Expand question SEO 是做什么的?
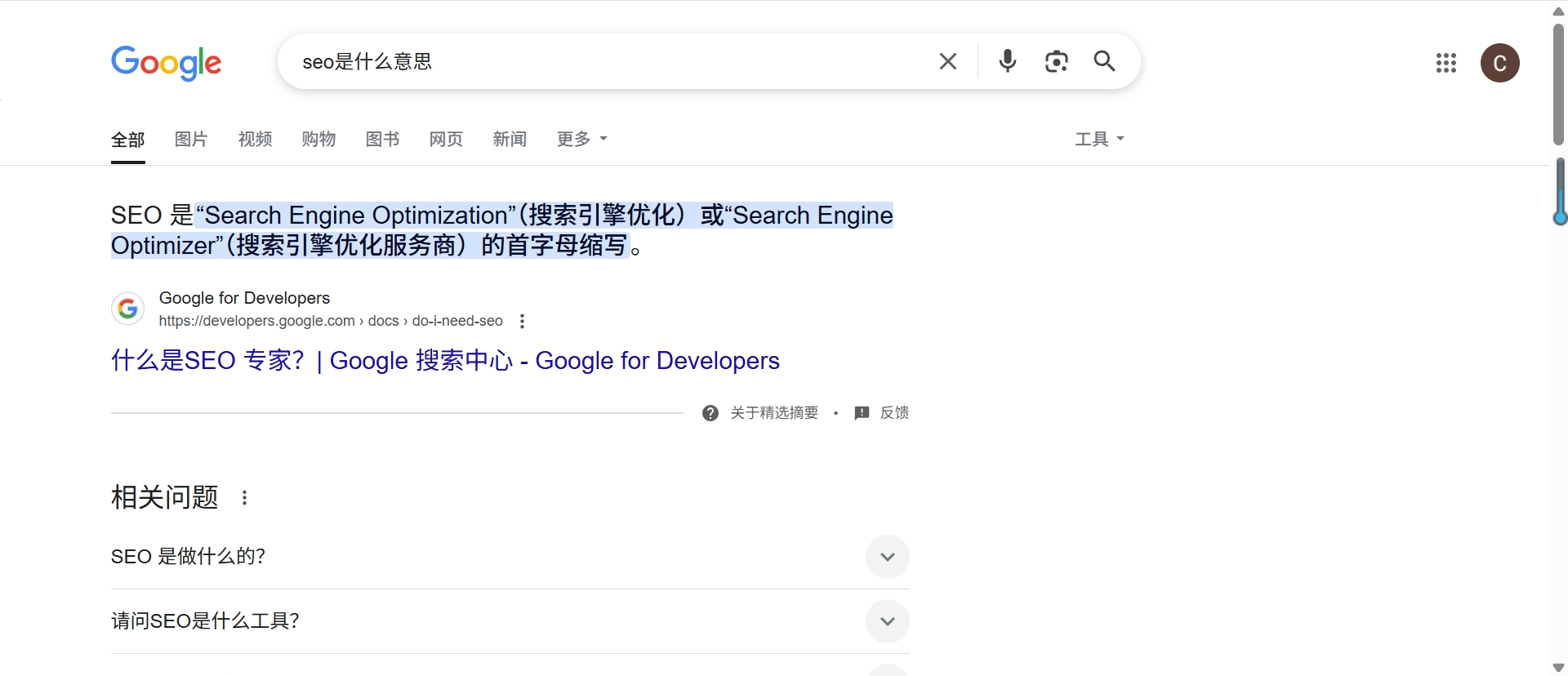The image size is (1568, 676). pyautogui.click(x=887, y=557)
